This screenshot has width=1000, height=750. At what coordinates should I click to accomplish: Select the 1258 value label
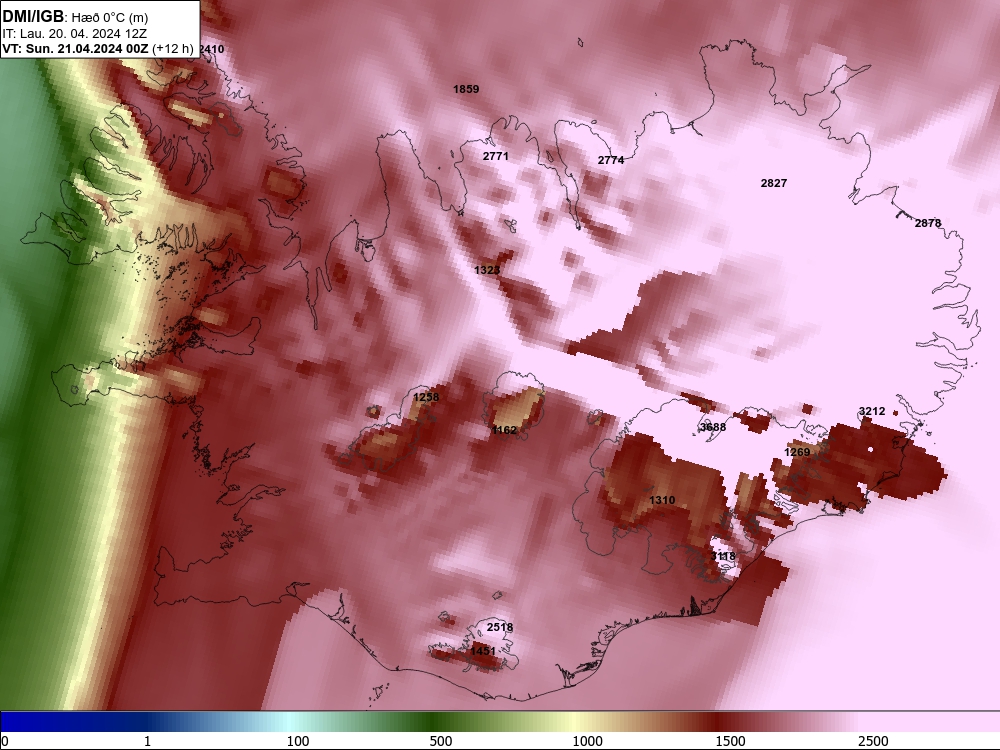coord(426,397)
